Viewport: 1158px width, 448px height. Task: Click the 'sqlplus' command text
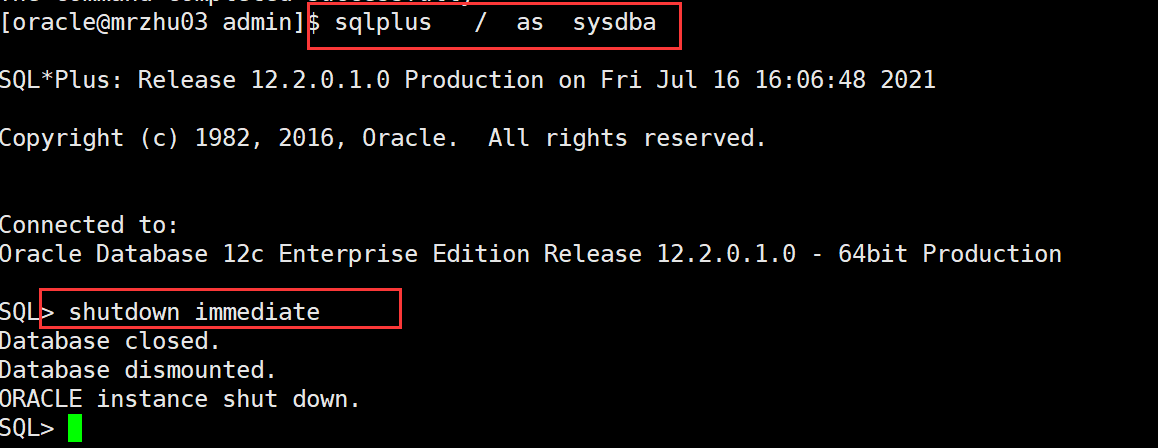tap(383, 23)
